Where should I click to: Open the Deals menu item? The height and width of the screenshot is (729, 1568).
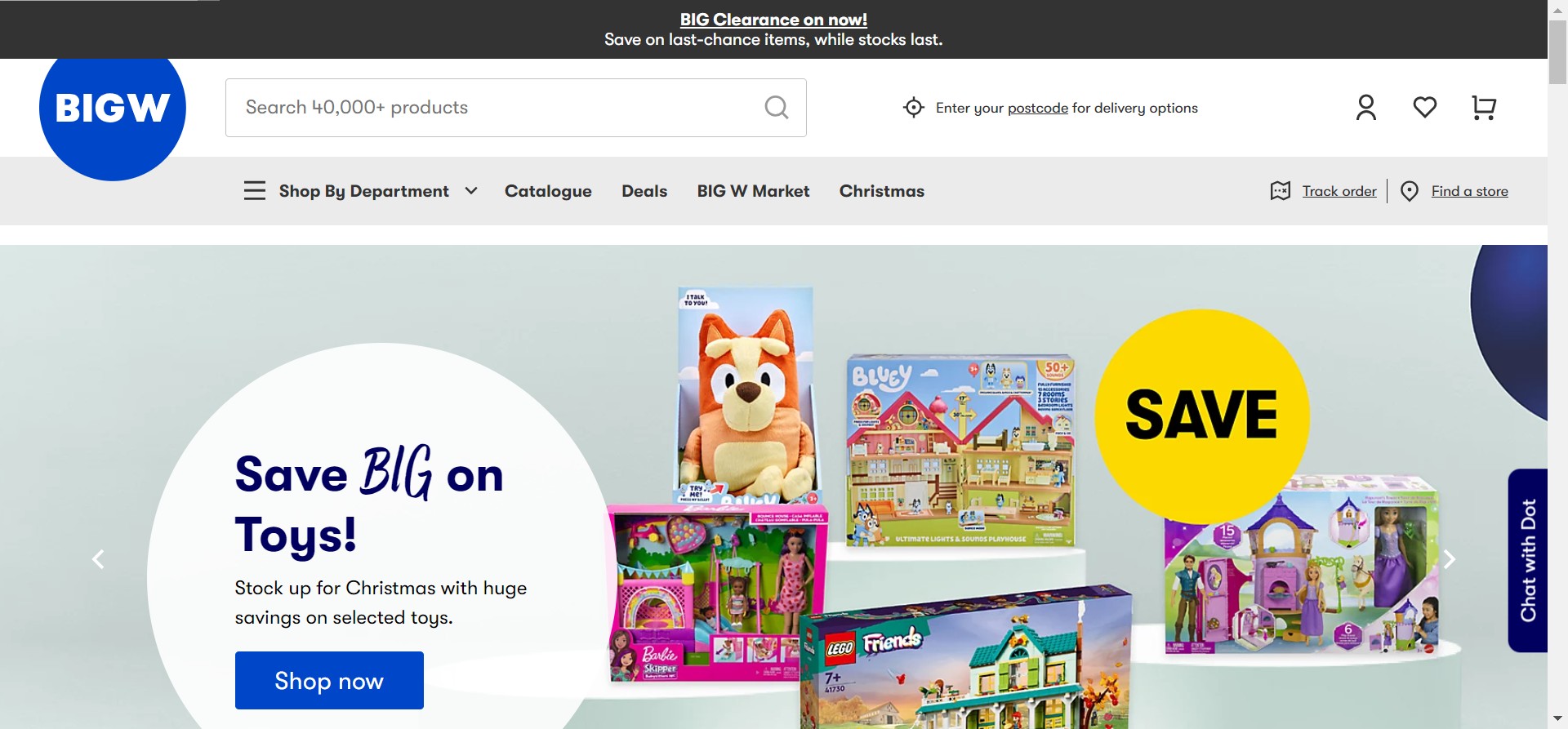point(644,191)
